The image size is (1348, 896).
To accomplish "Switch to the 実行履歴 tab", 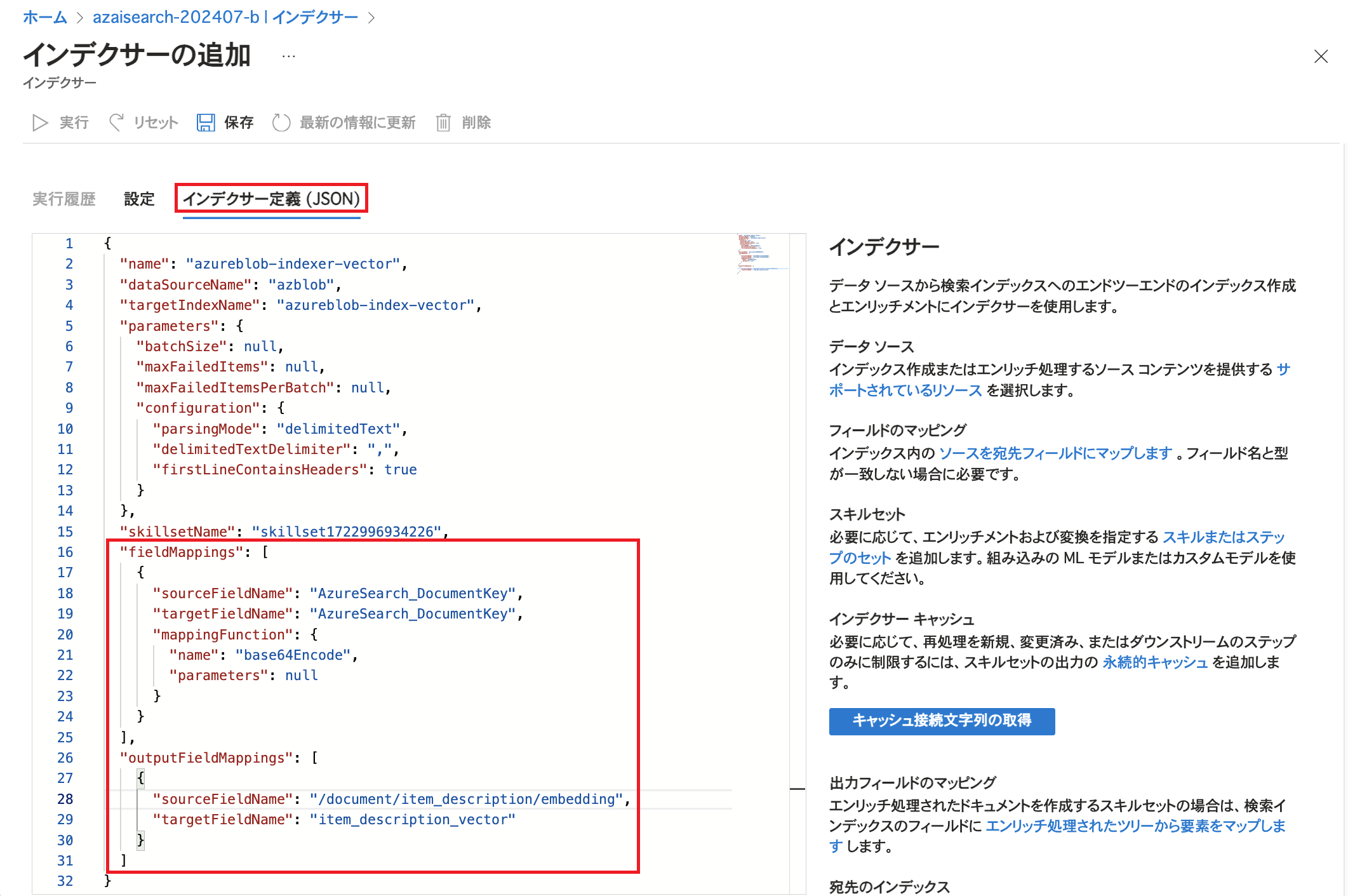I will [x=64, y=199].
